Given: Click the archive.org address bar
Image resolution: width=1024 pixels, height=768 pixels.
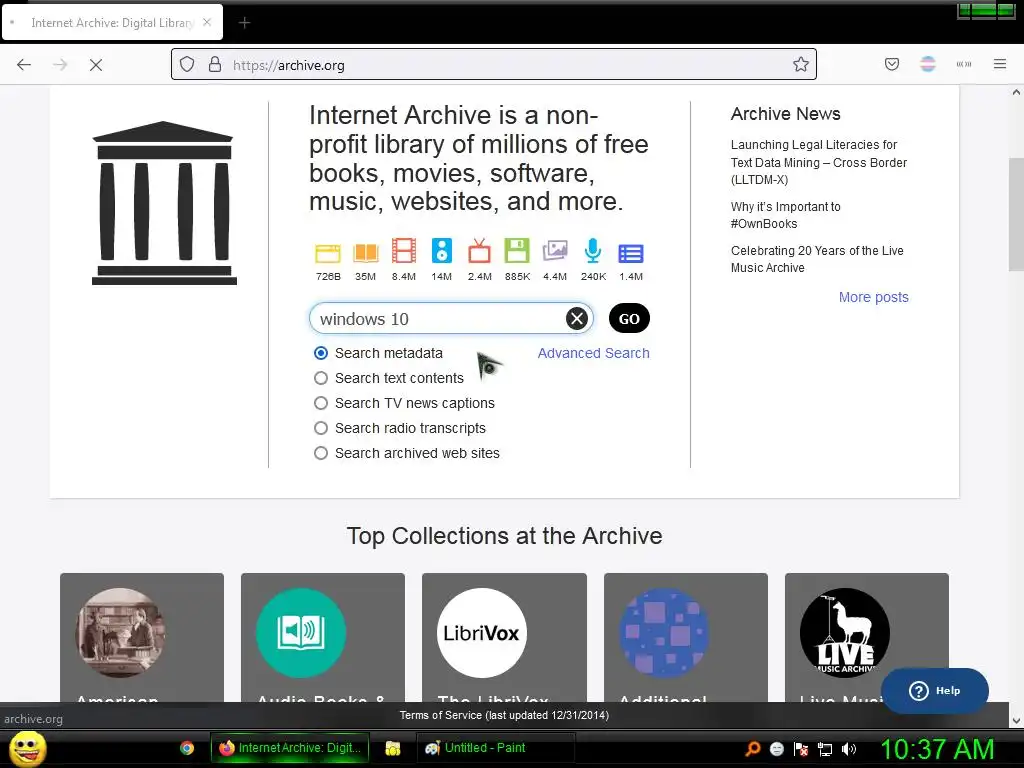Looking at the screenshot, I should click(x=494, y=65).
